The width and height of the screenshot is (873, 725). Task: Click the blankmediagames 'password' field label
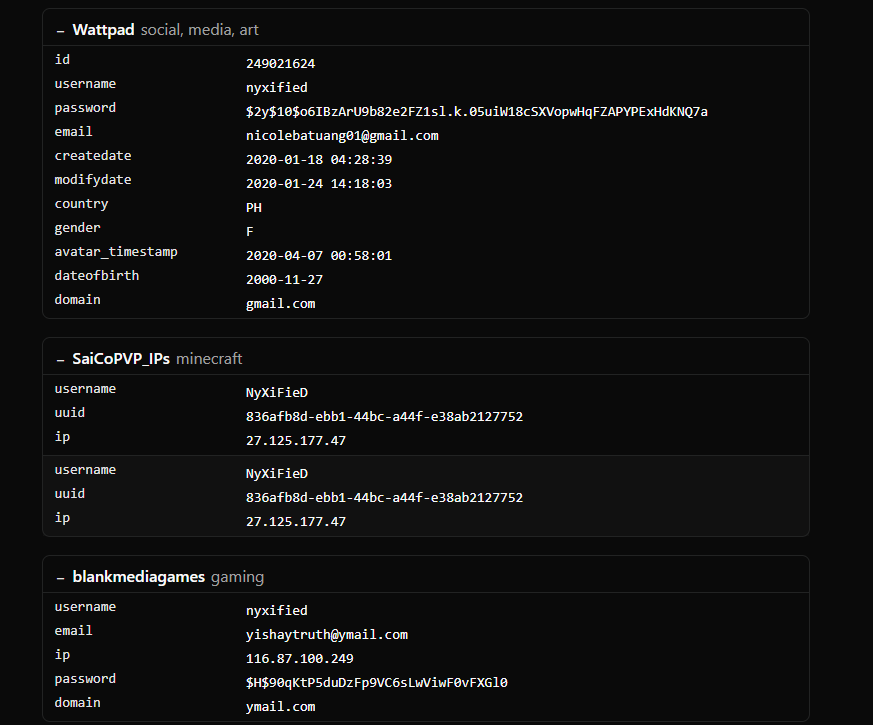pyautogui.click(x=85, y=679)
